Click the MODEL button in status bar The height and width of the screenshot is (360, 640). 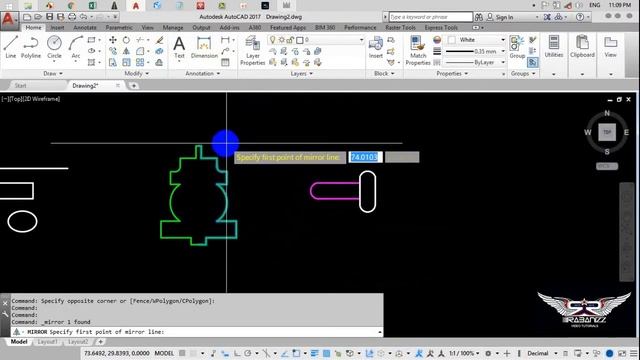click(x=164, y=353)
